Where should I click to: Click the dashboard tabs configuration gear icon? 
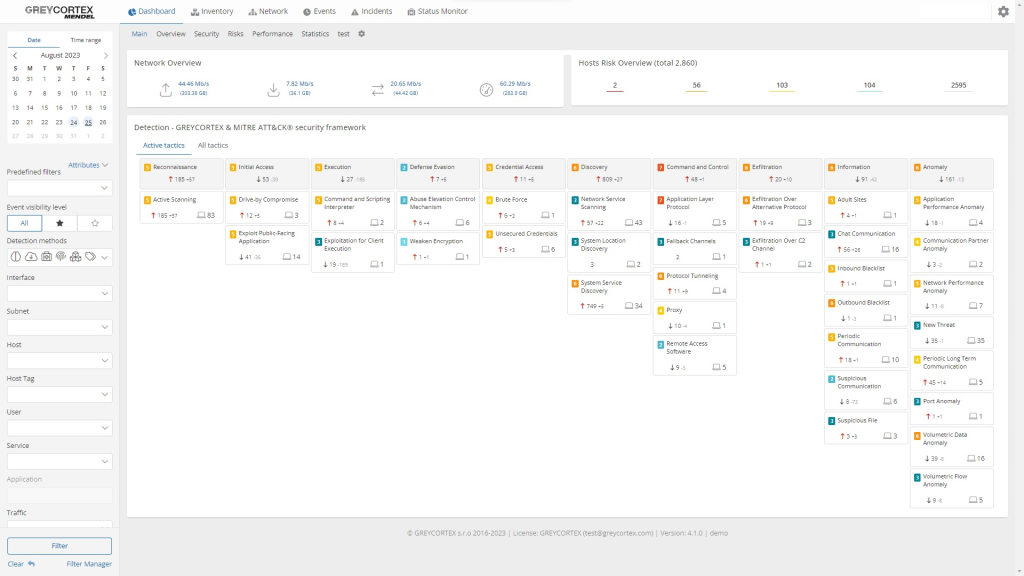(362, 34)
